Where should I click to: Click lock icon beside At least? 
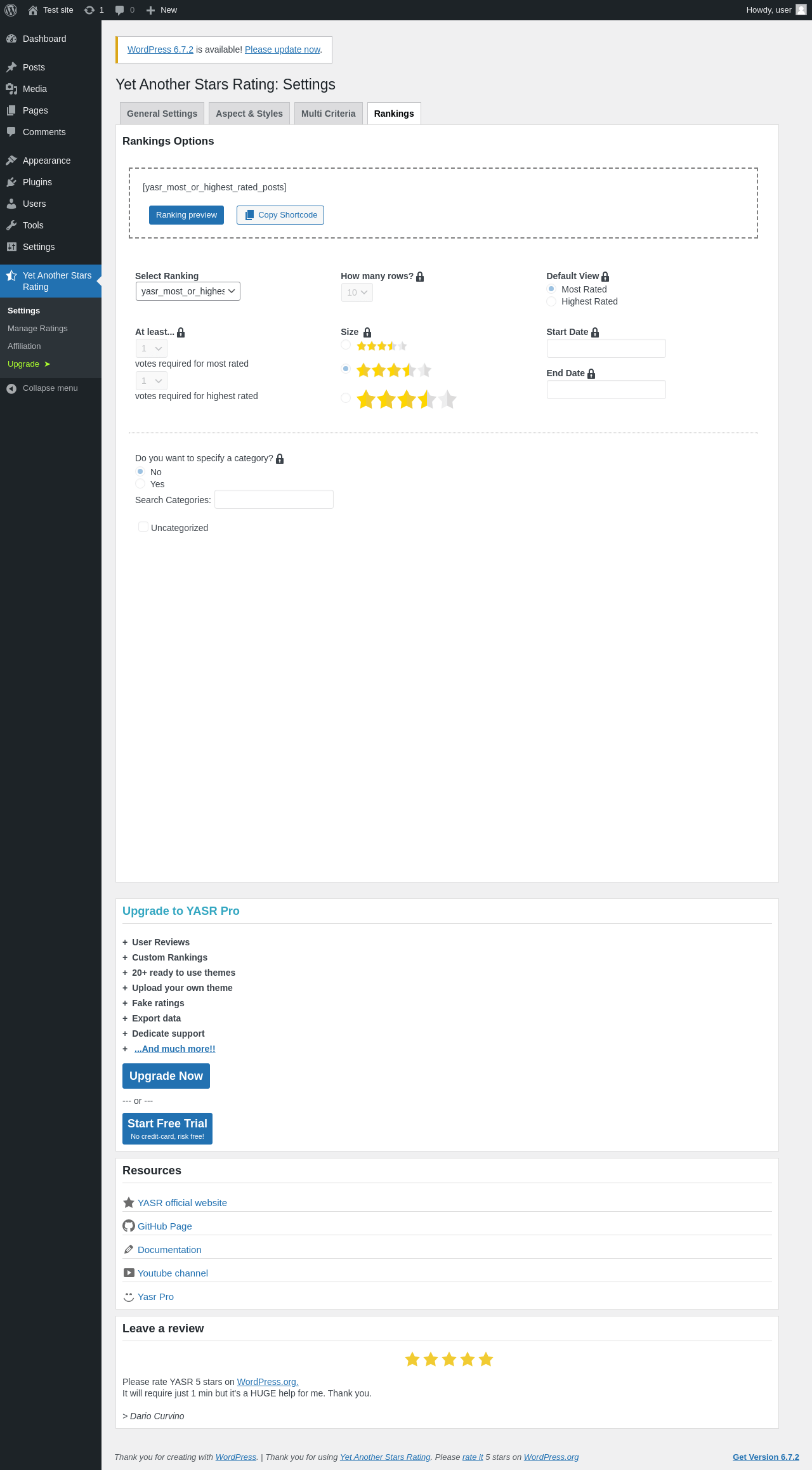click(181, 332)
